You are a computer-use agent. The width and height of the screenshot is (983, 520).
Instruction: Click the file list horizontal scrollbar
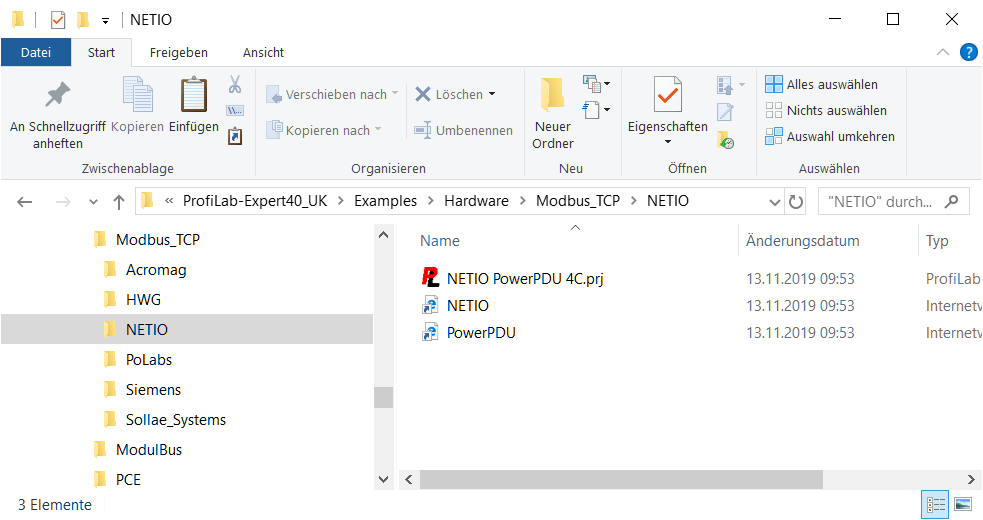point(621,480)
